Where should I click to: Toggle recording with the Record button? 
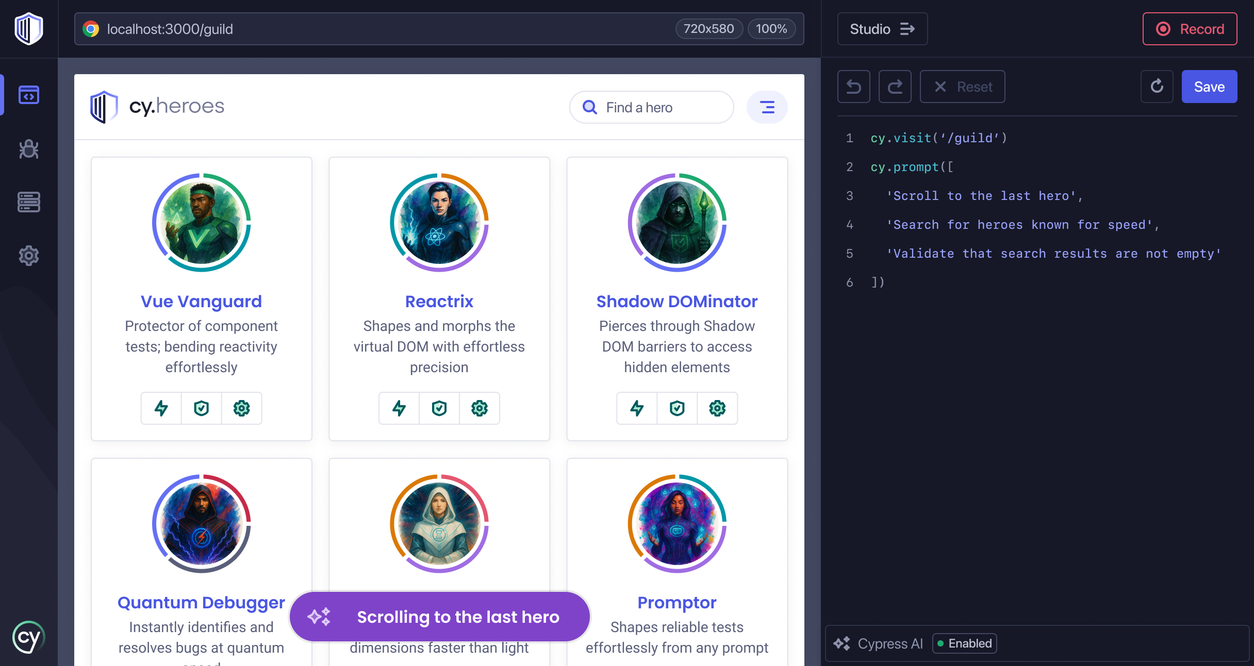pos(1189,28)
